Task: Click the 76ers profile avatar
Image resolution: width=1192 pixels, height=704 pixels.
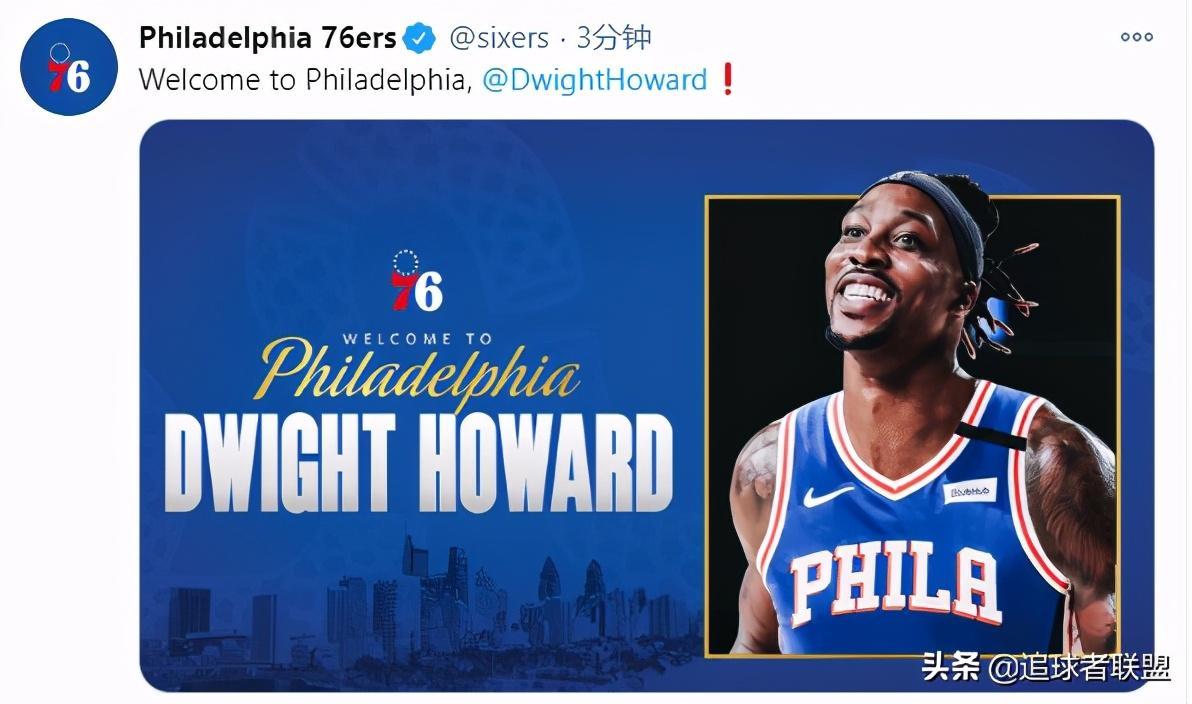Action: pyautogui.click(x=68, y=67)
